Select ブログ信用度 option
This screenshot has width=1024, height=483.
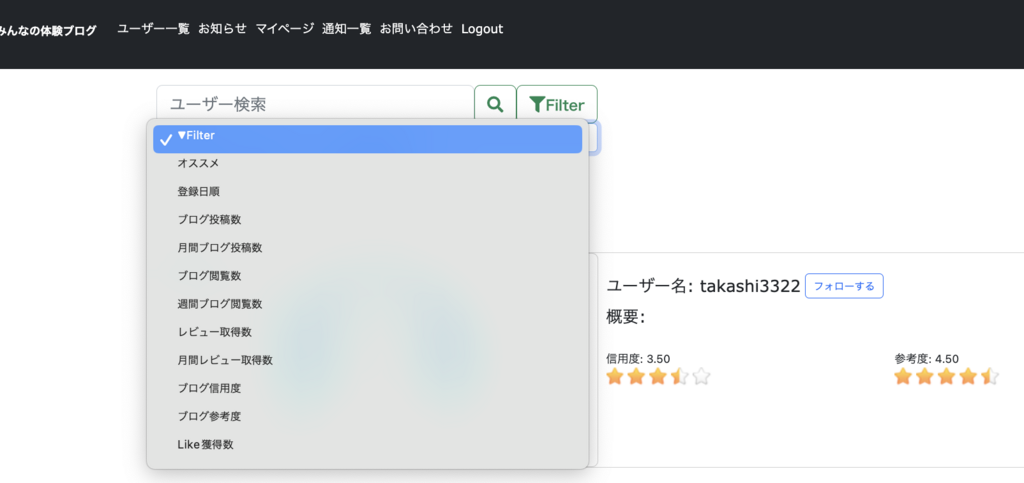[209, 387]
